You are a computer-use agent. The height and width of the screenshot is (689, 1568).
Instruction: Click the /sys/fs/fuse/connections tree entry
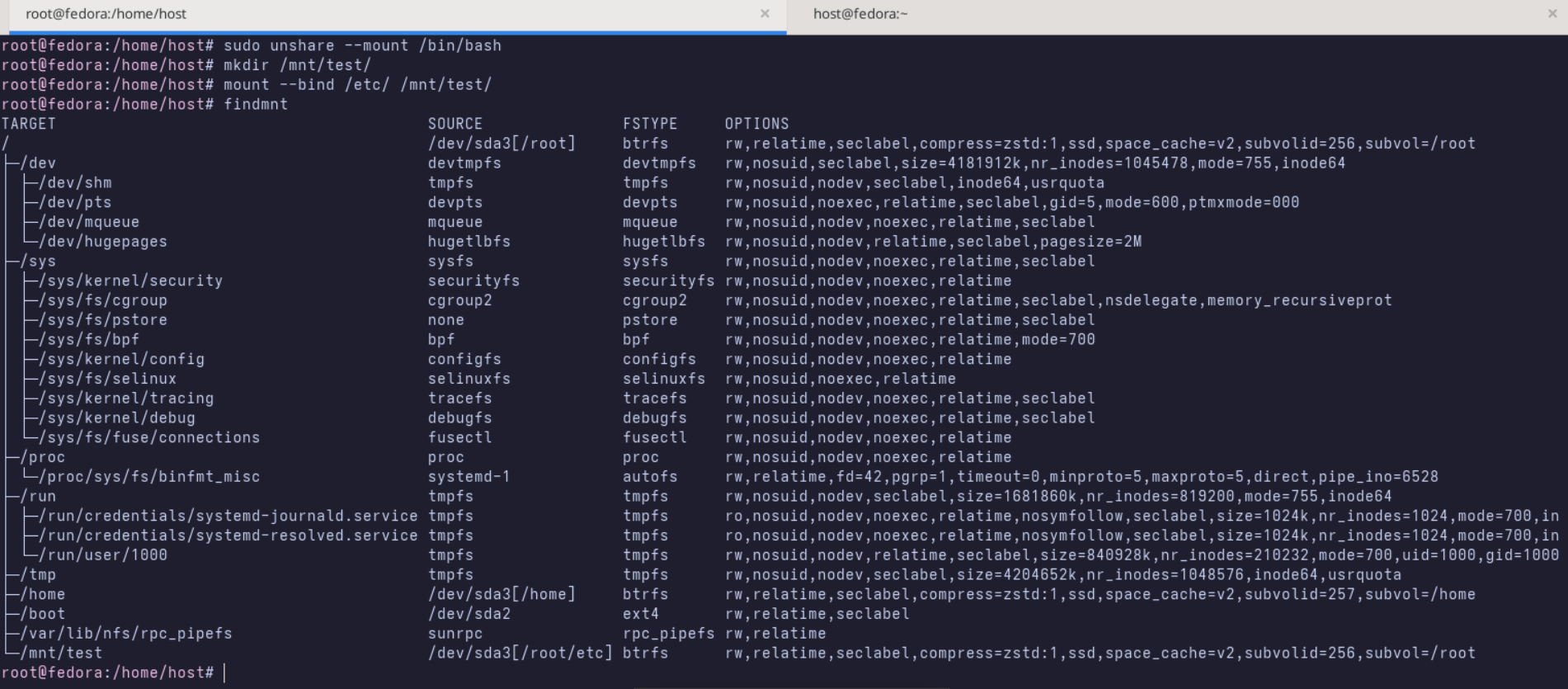click(148, 437)
